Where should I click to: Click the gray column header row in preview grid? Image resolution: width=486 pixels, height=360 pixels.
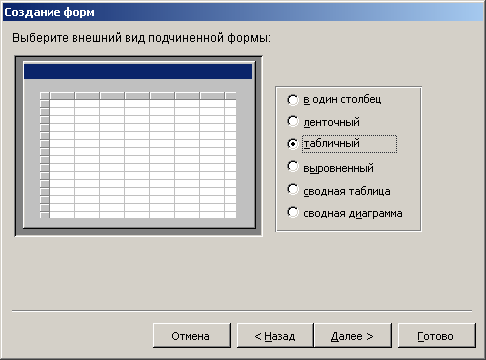142,96
